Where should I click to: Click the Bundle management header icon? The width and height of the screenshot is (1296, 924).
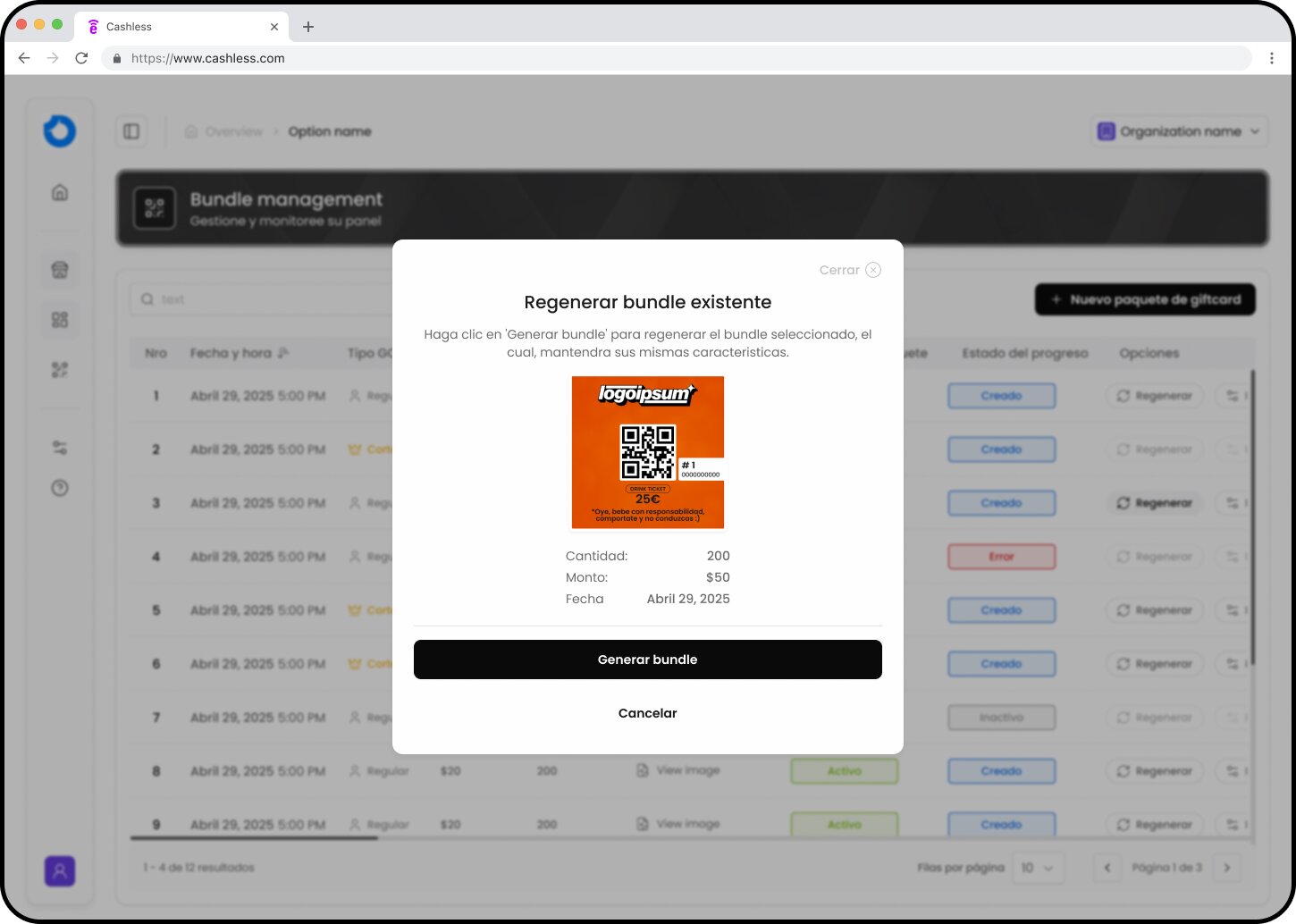coord(155,208)
